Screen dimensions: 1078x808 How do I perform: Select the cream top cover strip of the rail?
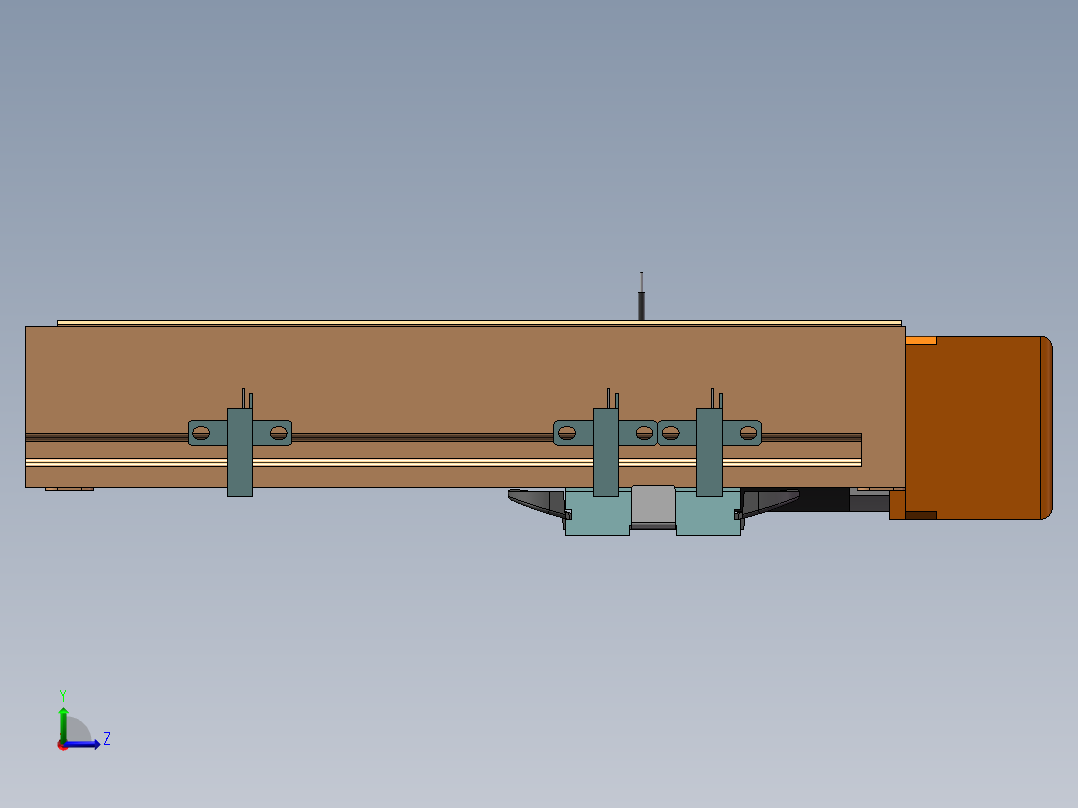pyautogui.click(x=480, y=323)
